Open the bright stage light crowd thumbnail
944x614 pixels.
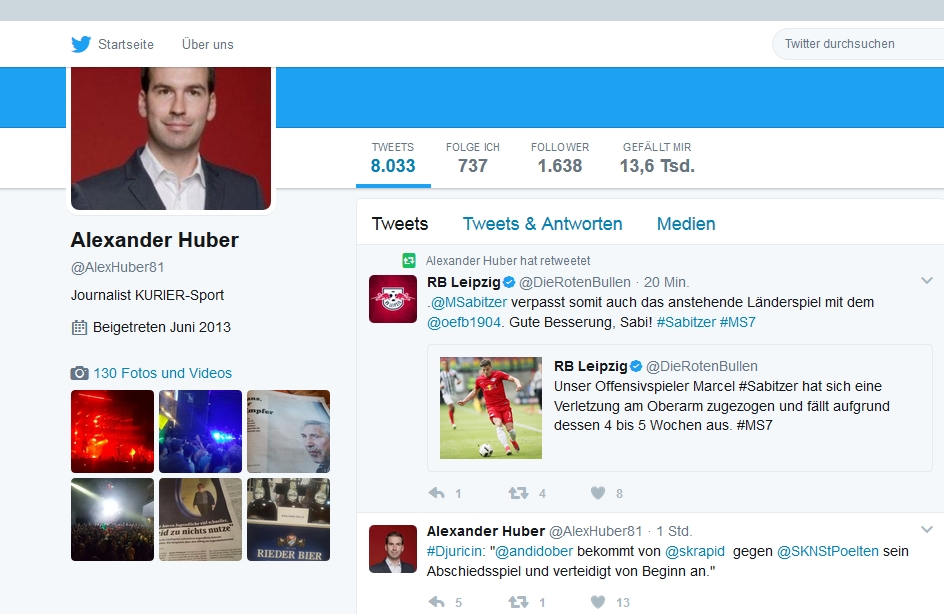113,519
